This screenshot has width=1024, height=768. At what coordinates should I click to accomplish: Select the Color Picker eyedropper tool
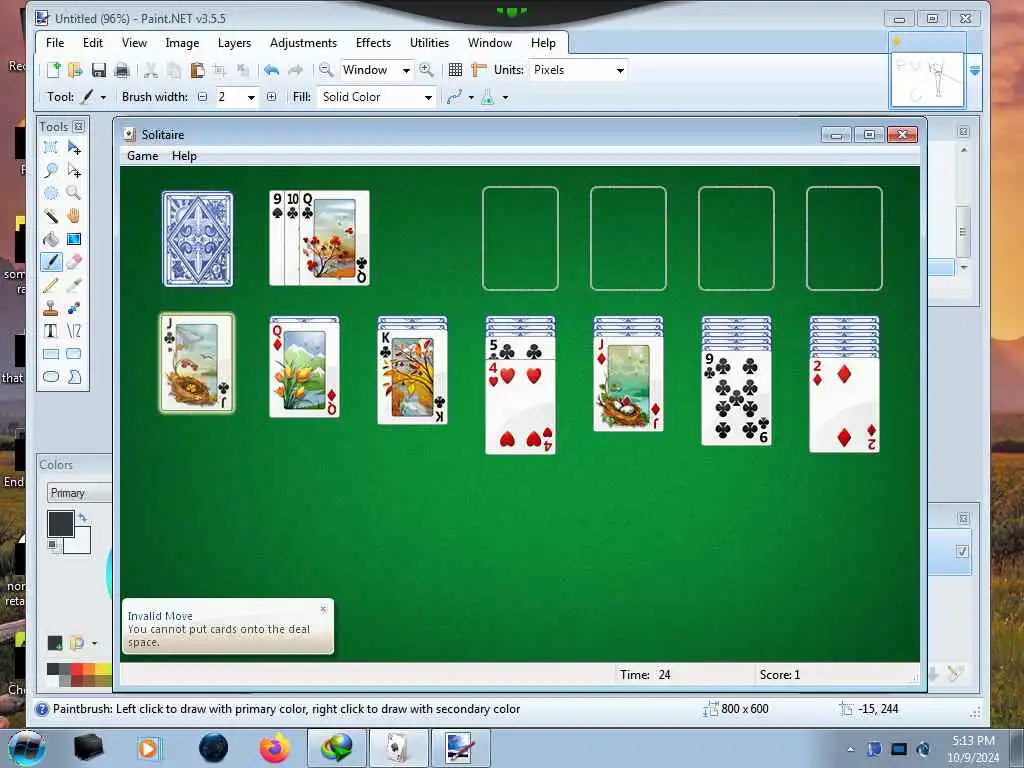pyautogui.click(x=74, y=285)
